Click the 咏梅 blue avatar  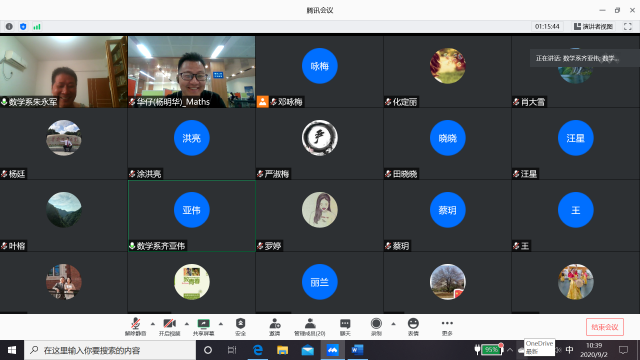pyautogui.click(x=320, y=66)
